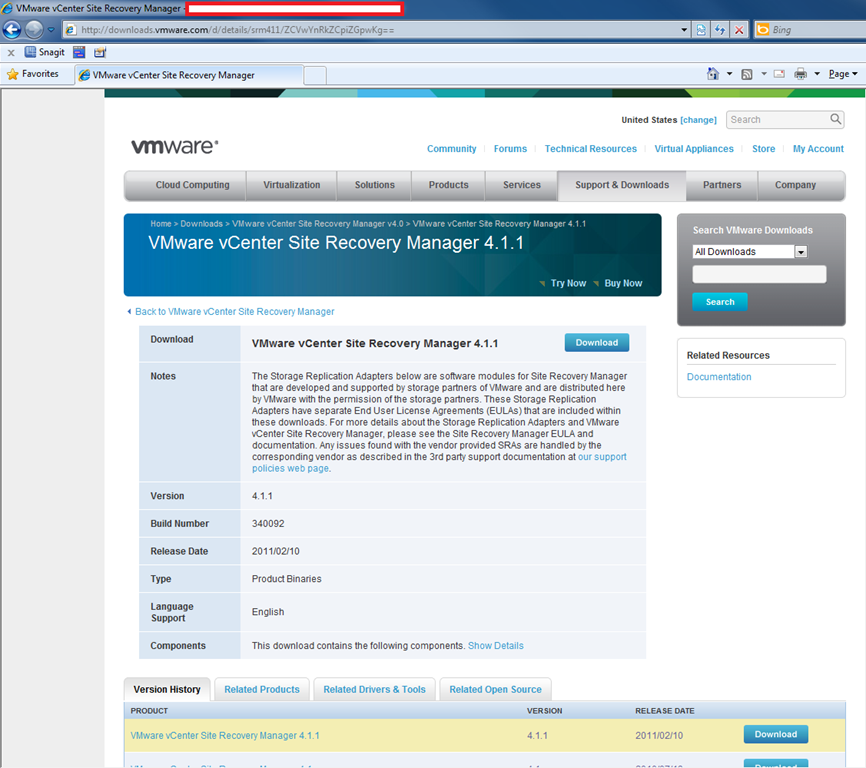Open the Documentation related resource link
Screen dimensions: 866x768
(x=719, y=377)
